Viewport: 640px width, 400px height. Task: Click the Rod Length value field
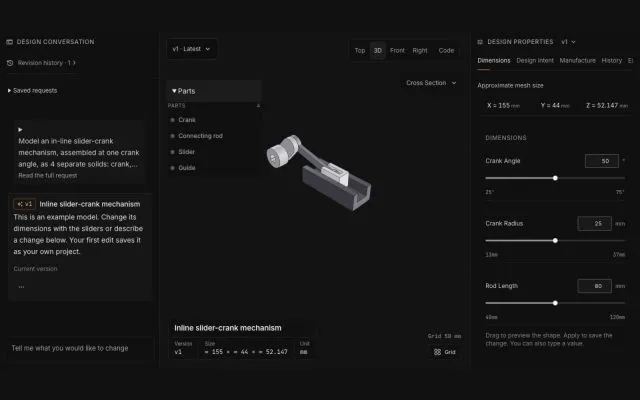595,286
